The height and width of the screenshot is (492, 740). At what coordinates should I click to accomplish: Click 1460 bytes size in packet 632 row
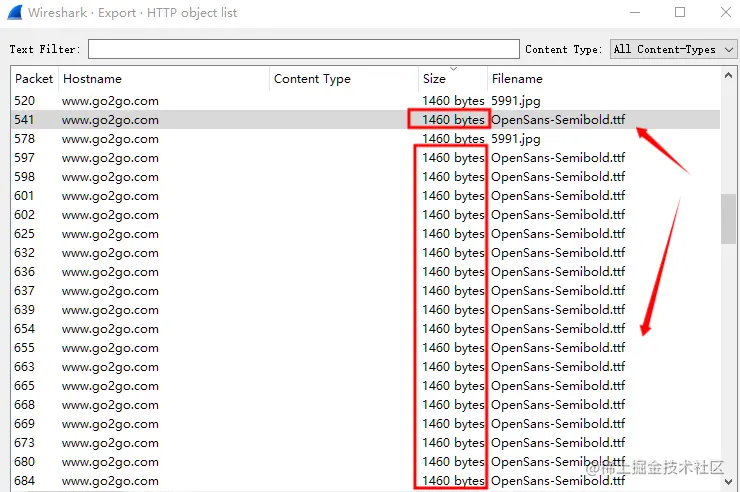click(x=453, y=253)
